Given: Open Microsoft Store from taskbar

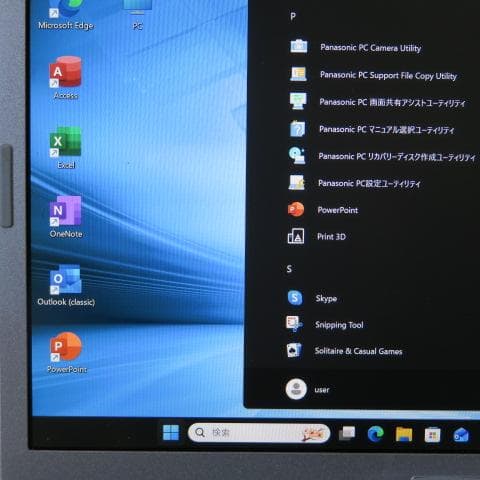Looking at the screenshot, I should pyautogui.click(x=432, y=435).
